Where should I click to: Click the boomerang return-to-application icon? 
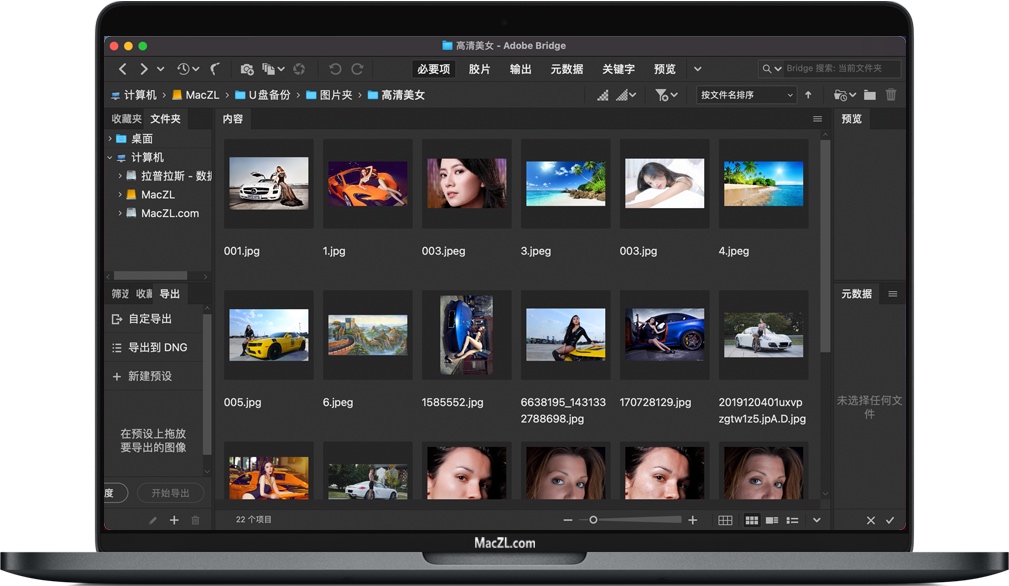point(216,68)
